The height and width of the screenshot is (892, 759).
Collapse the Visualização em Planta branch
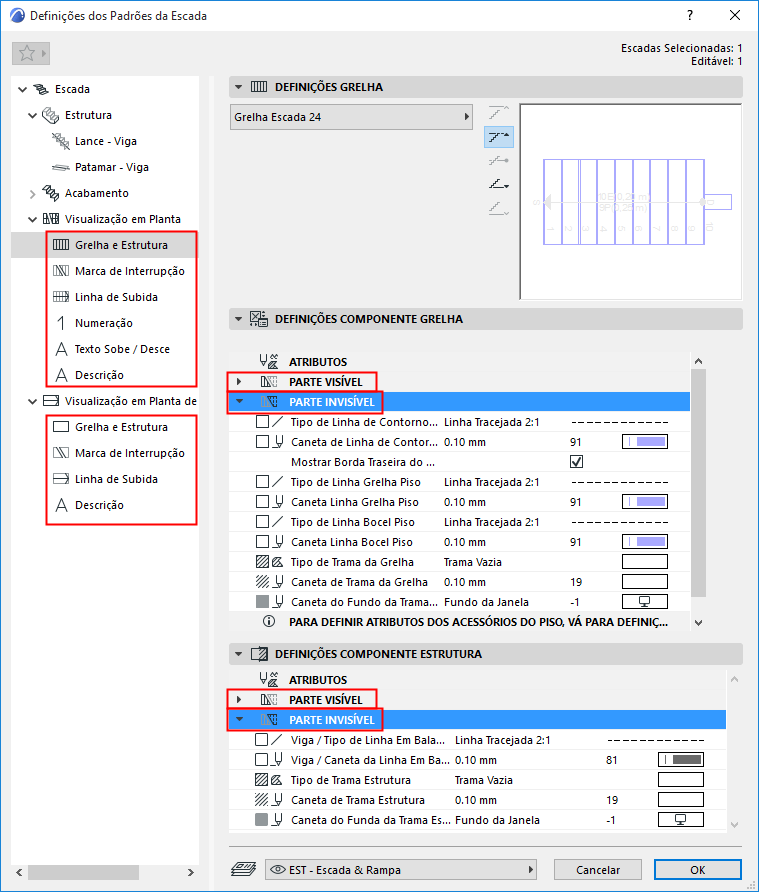pyautogui.click(x=32, y=220)
